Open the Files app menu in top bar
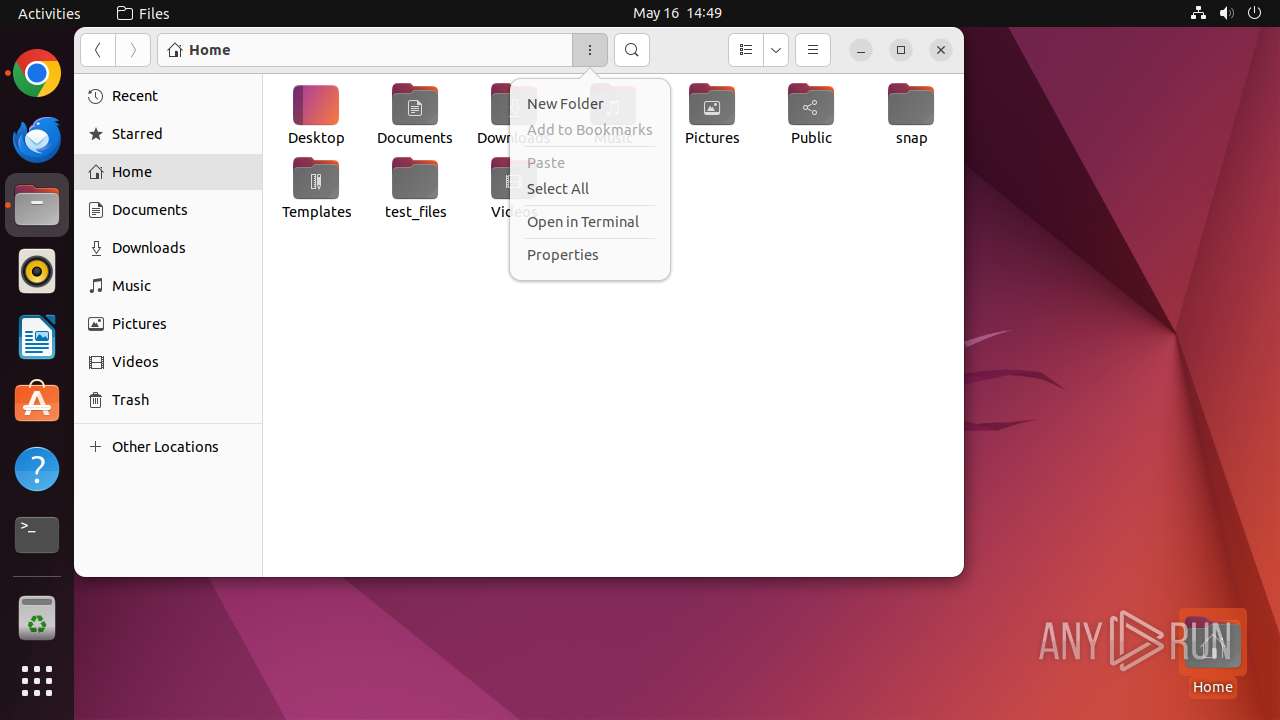1280x720 pixels. point(143,13)
